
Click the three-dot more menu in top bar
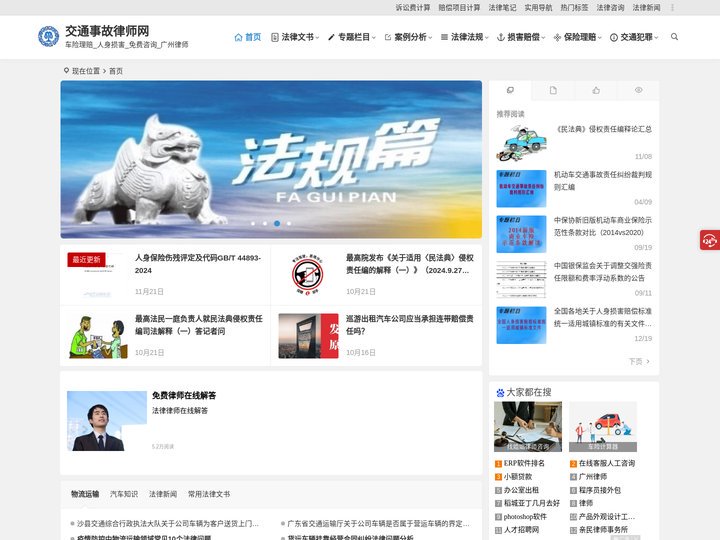click(x=672, y=7)
